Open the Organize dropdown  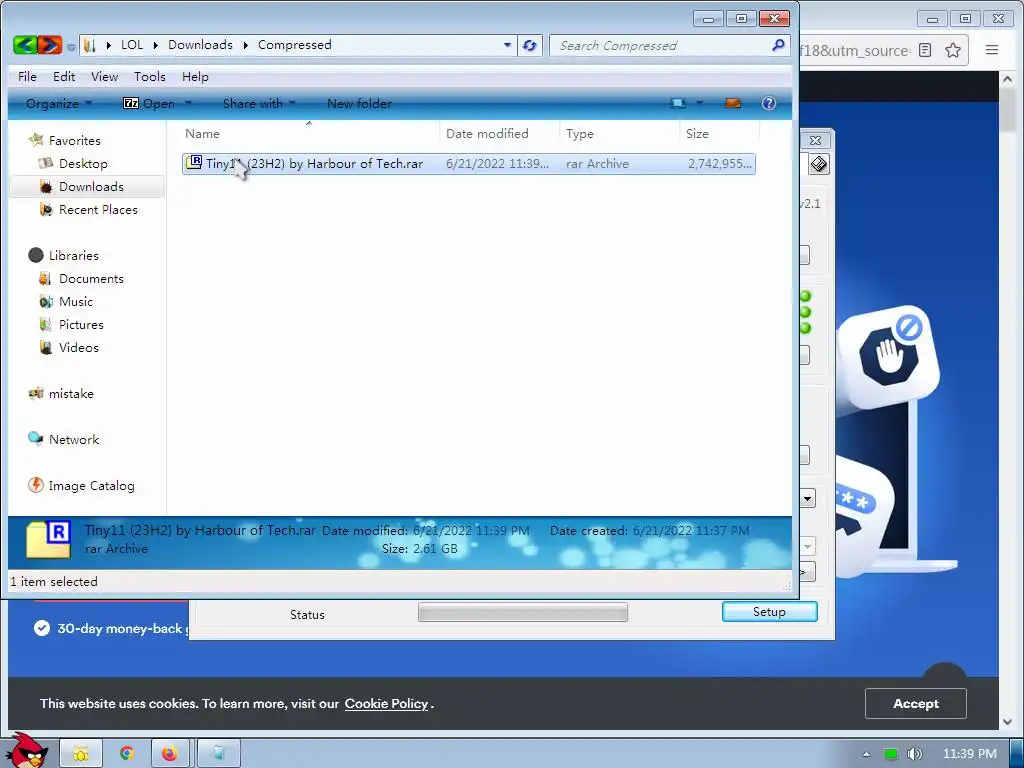[x=58, y=104]
